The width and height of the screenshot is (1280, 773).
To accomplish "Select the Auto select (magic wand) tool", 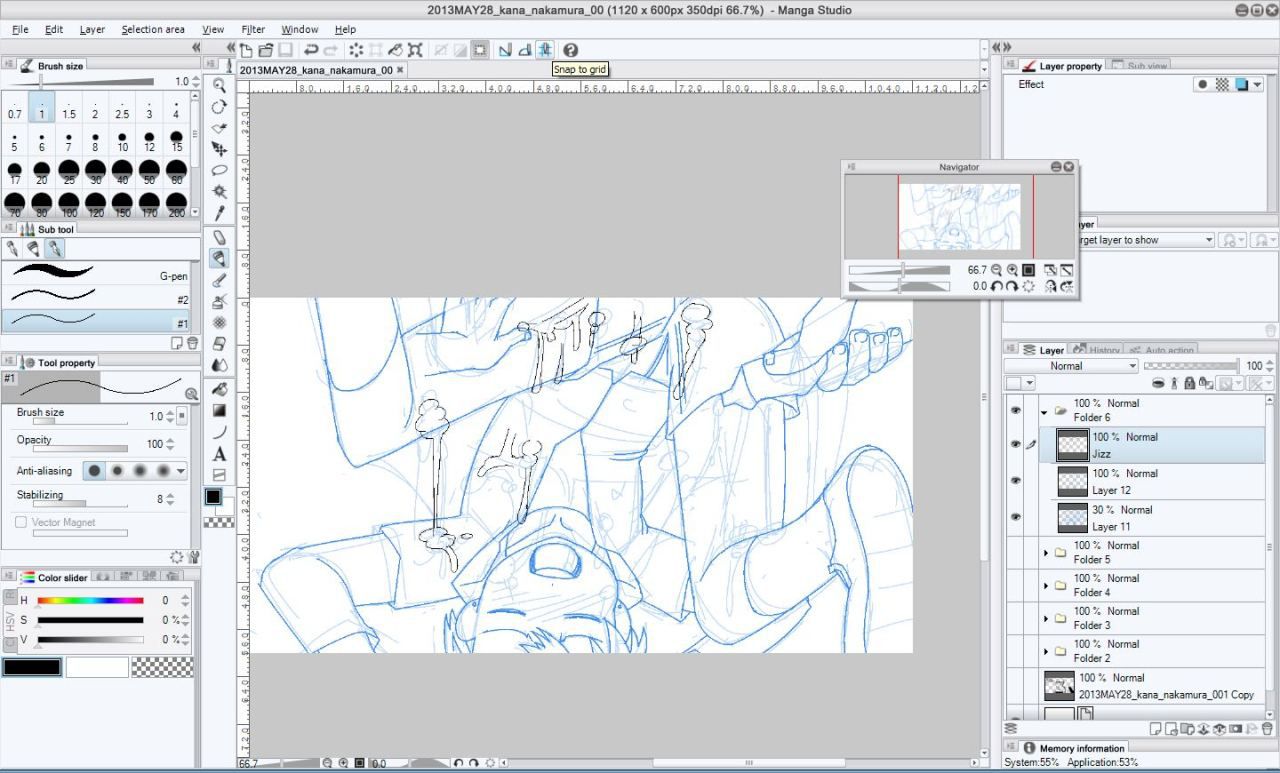I will coord(219,191).
